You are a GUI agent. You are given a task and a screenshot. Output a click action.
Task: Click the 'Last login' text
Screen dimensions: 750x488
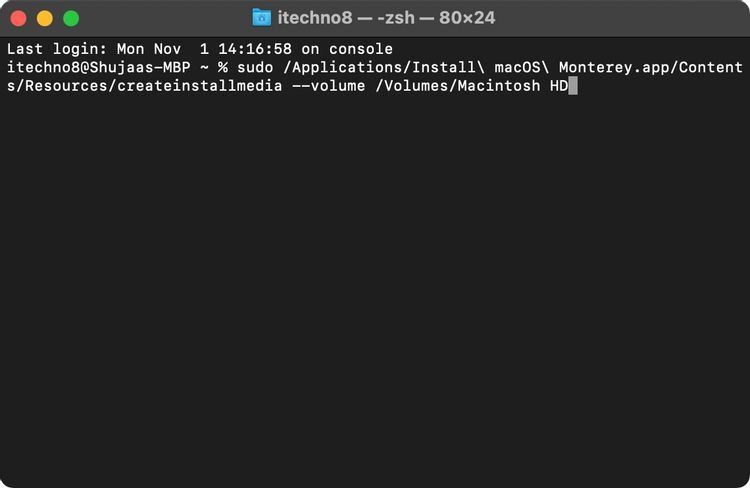(x=48, y=49)
